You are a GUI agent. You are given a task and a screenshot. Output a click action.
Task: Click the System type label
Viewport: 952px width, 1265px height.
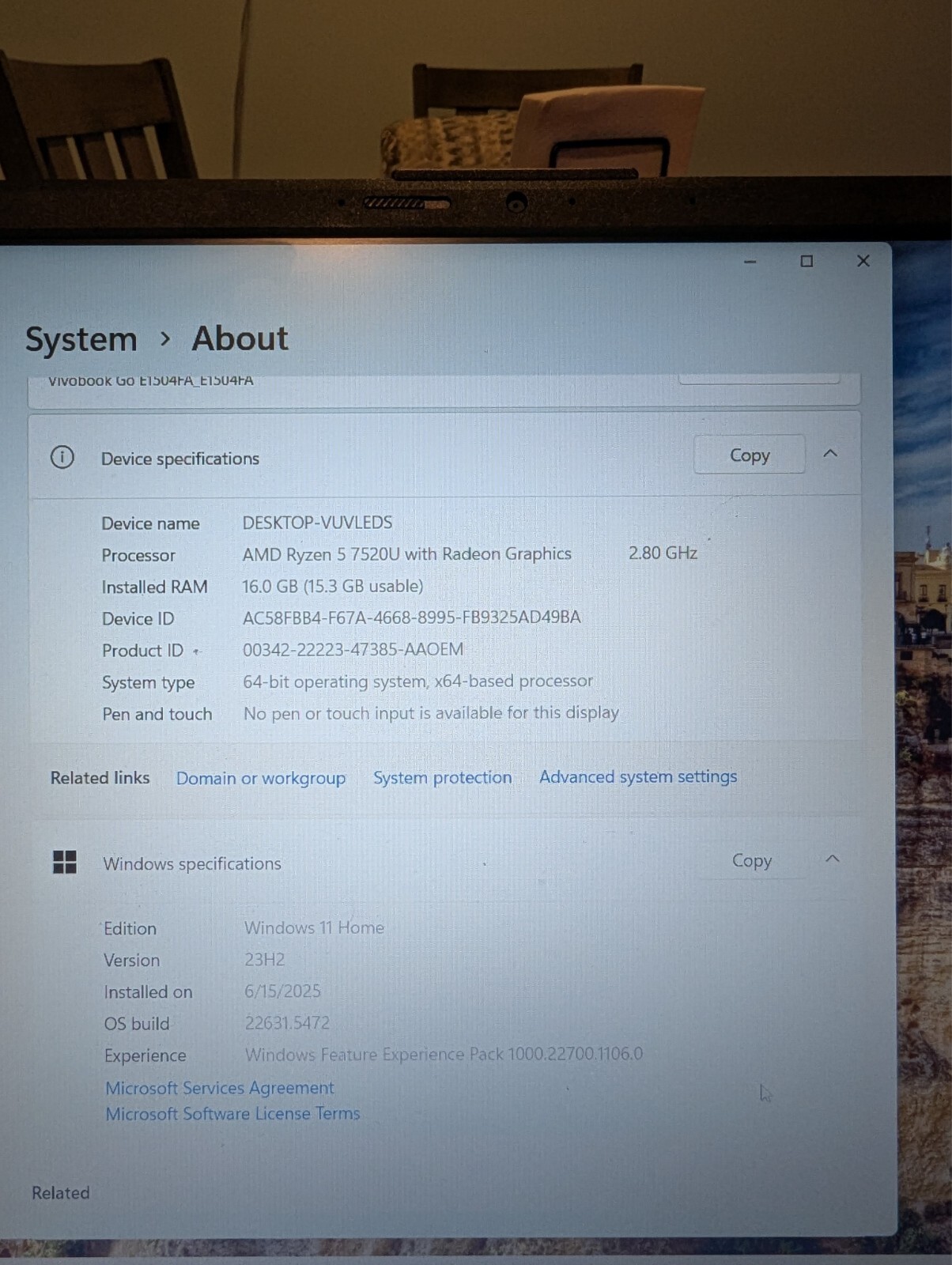click(148, 683)
